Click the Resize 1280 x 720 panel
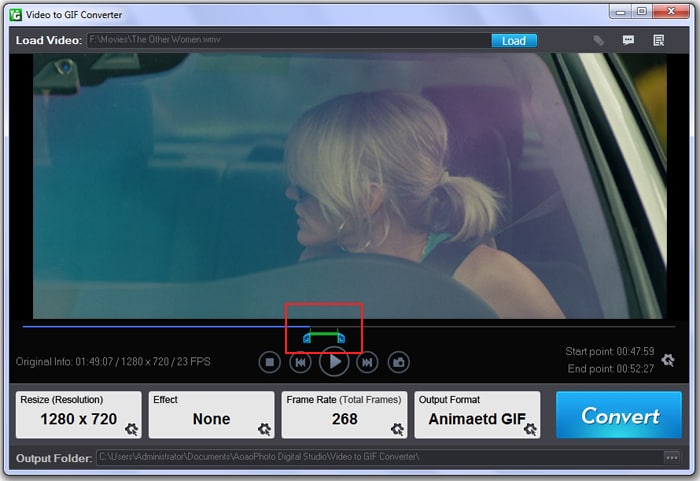700x481 pixels. 79,415
